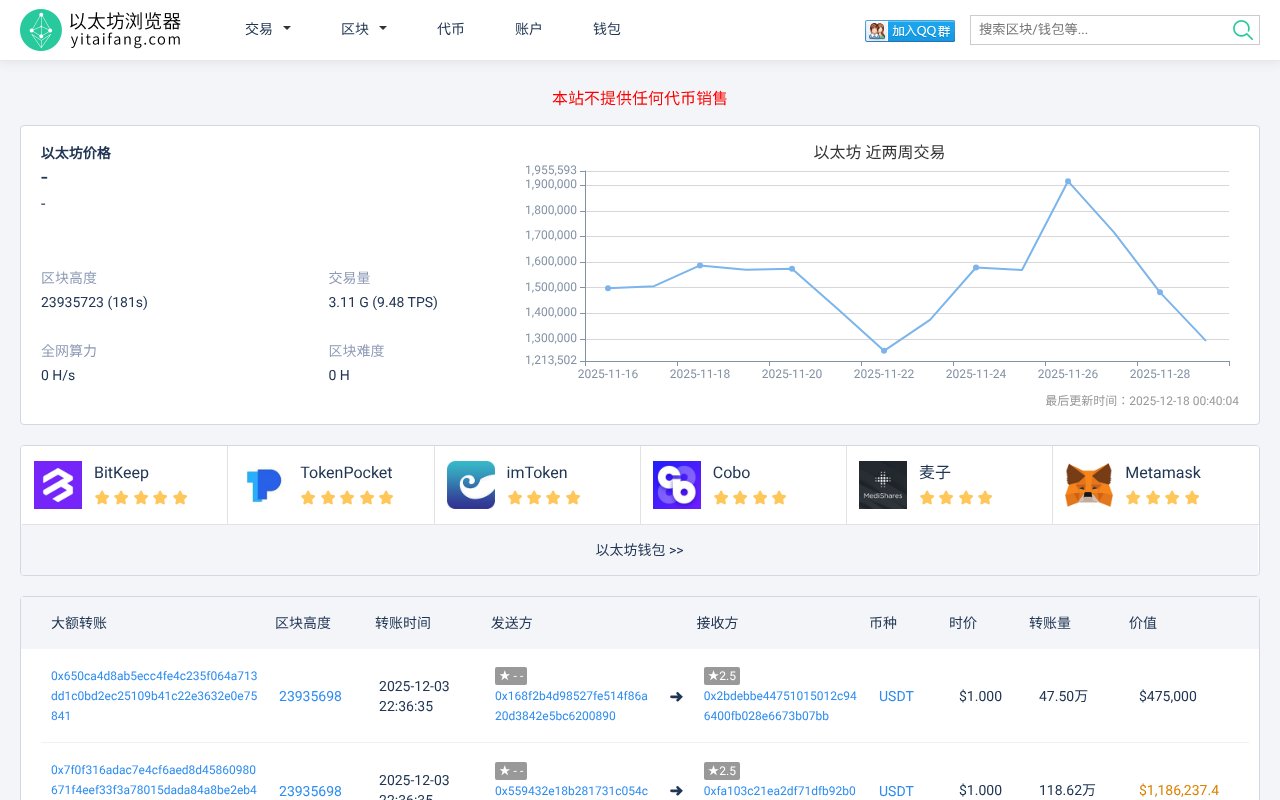1280x800 pixels.
Task: Select the 钱包 menu item
Action: (x=605, y=29)
